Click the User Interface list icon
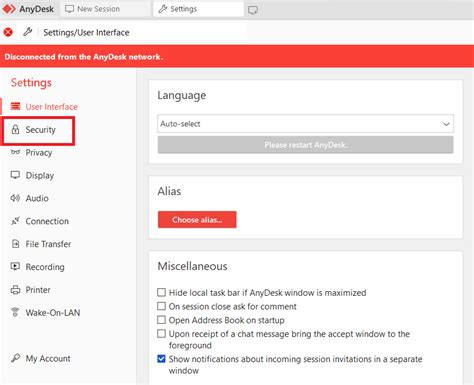The image size is (474, 385). coord(15,106)
